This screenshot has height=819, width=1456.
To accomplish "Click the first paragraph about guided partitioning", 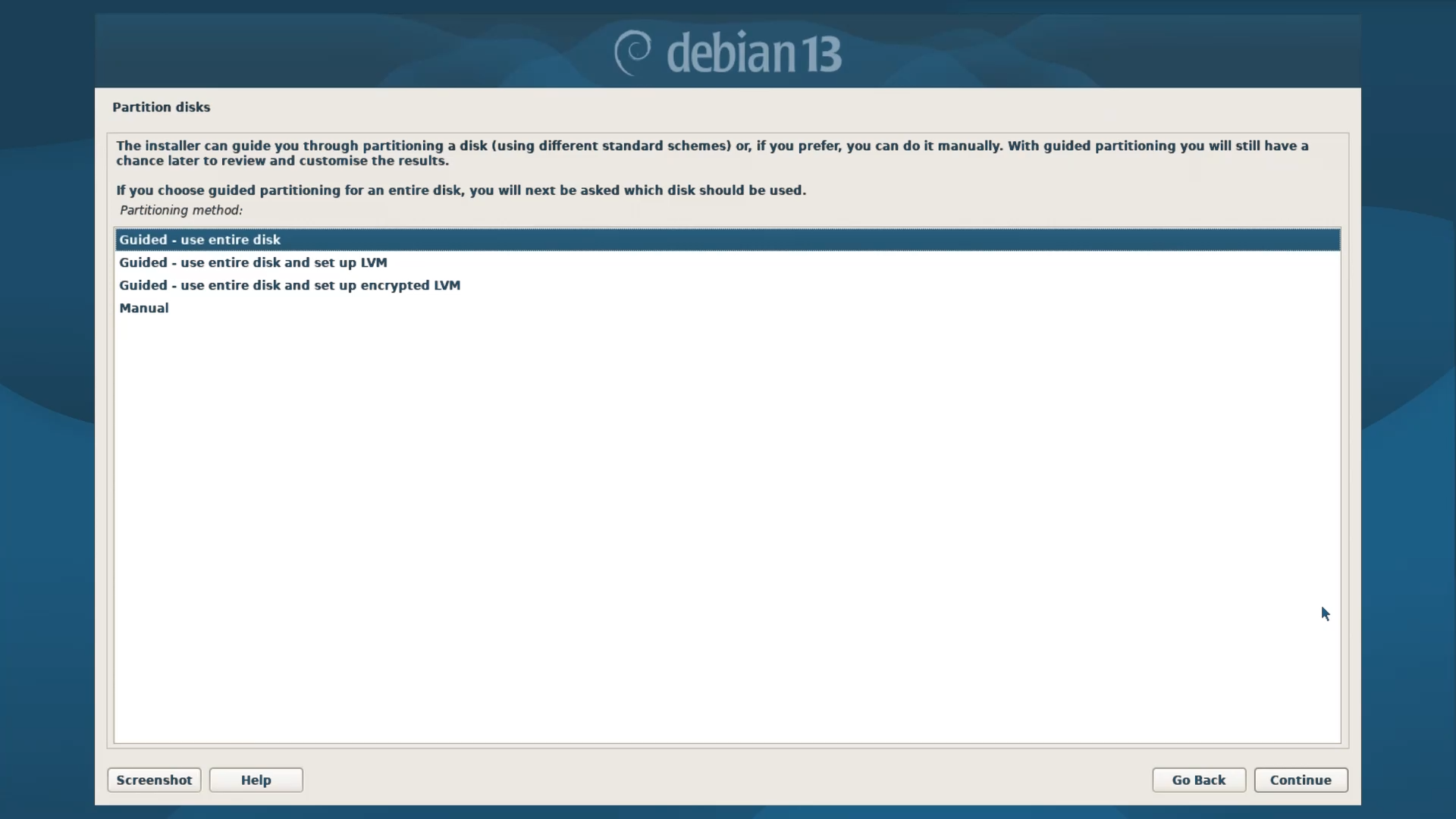I will tap(712, 153).
